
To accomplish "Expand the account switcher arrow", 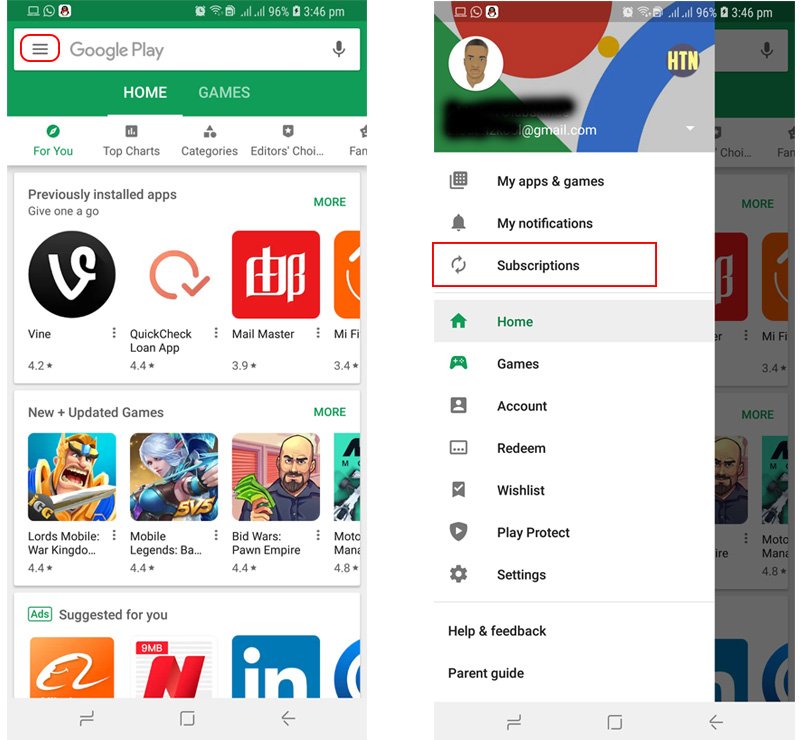I will click(x=688, y=128).
